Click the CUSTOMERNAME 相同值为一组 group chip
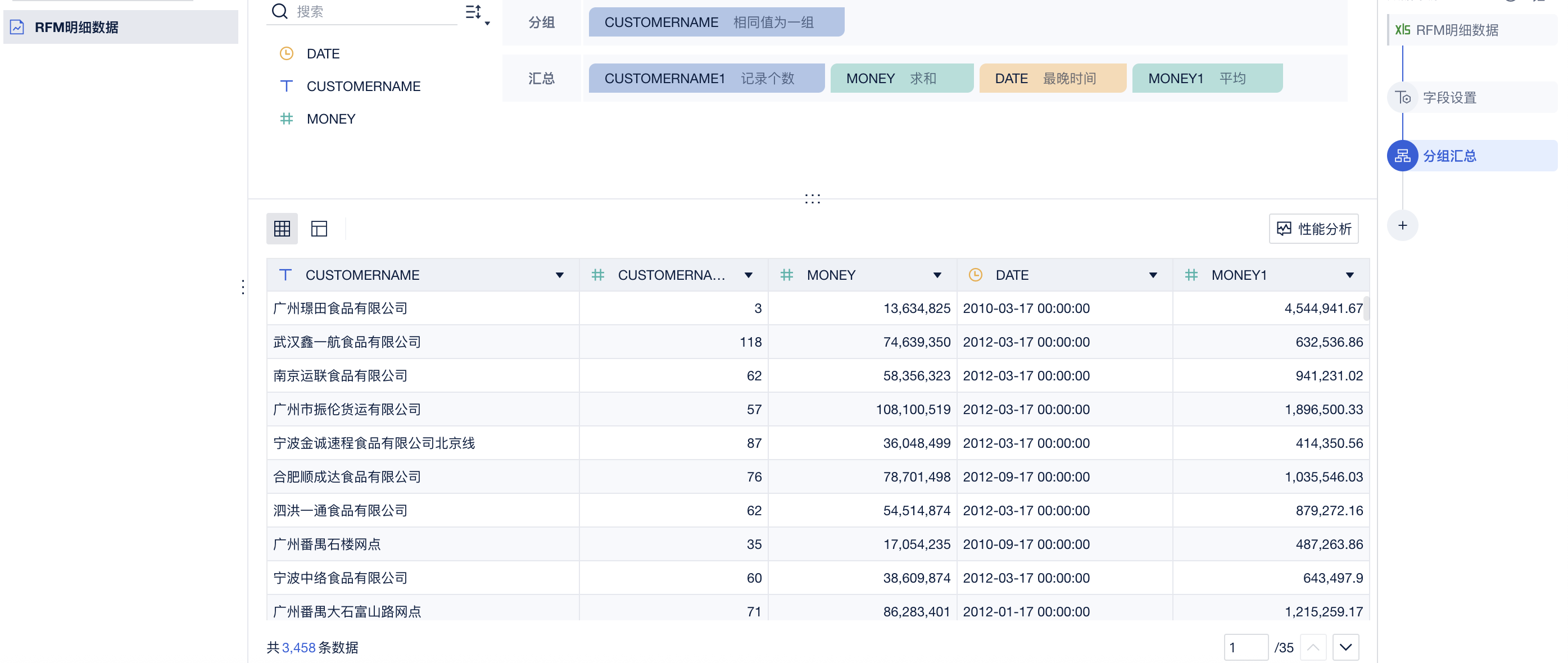This screenshot has width=1568, height=663. (716, 22)
